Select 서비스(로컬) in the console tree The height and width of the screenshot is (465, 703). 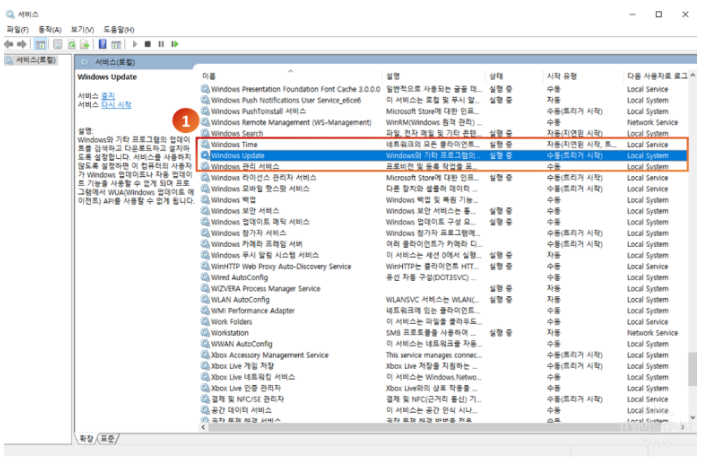pos(36,60)
